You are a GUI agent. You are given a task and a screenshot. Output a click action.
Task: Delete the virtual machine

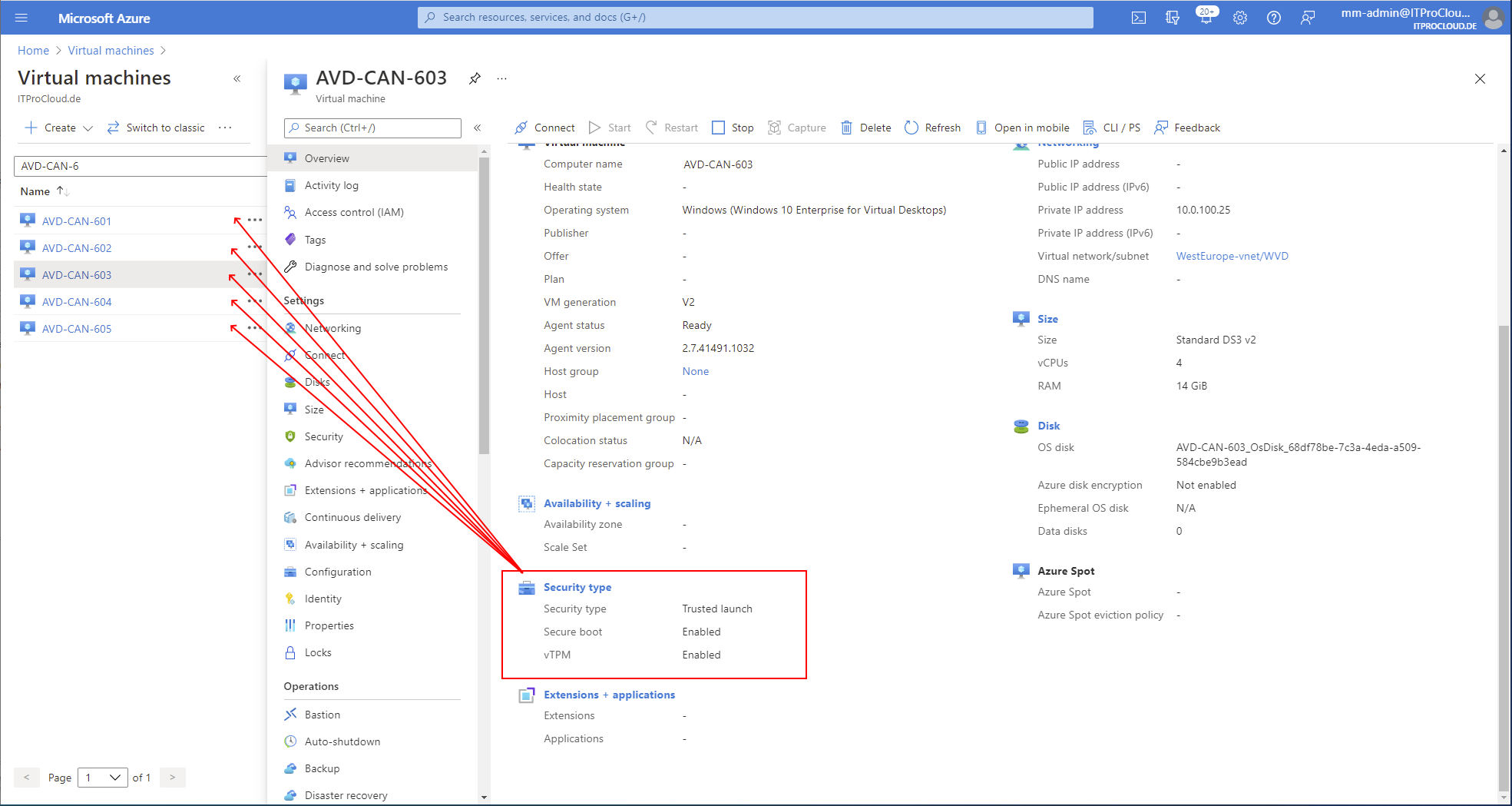pos(865,128)
